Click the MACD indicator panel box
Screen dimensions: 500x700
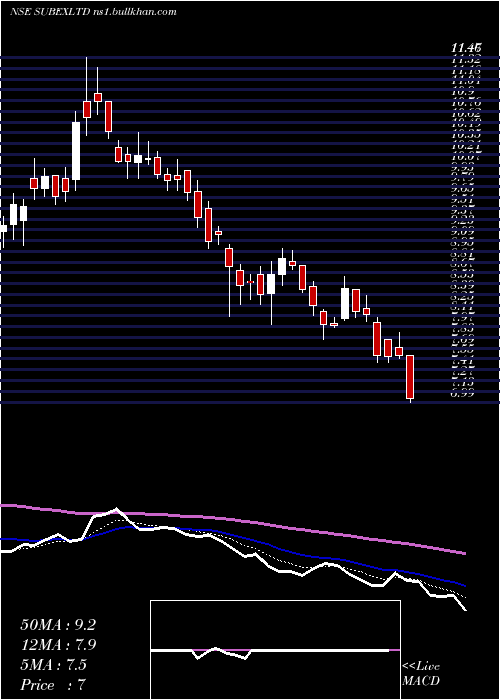[x=275, y=650]
